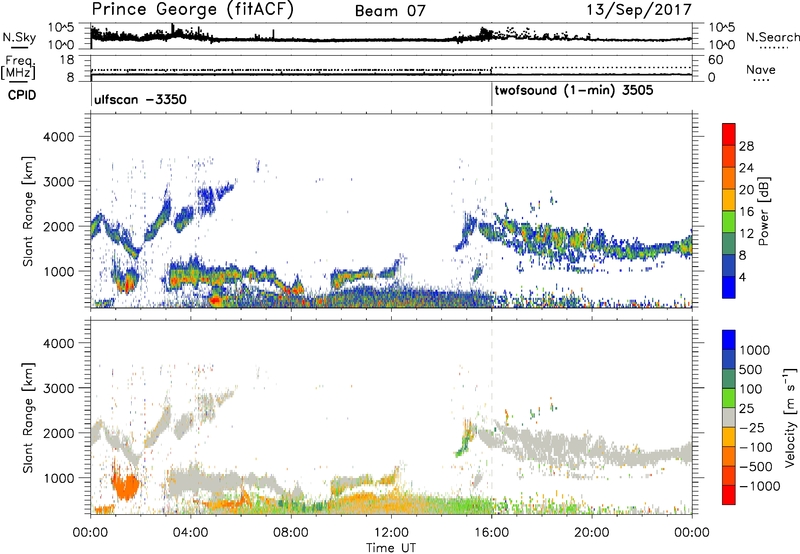The width and height of the screenshot is (800, 554).
Task: Click the velocity panel 'Slant Range [km]' label
Action: (x=28, y=417)
